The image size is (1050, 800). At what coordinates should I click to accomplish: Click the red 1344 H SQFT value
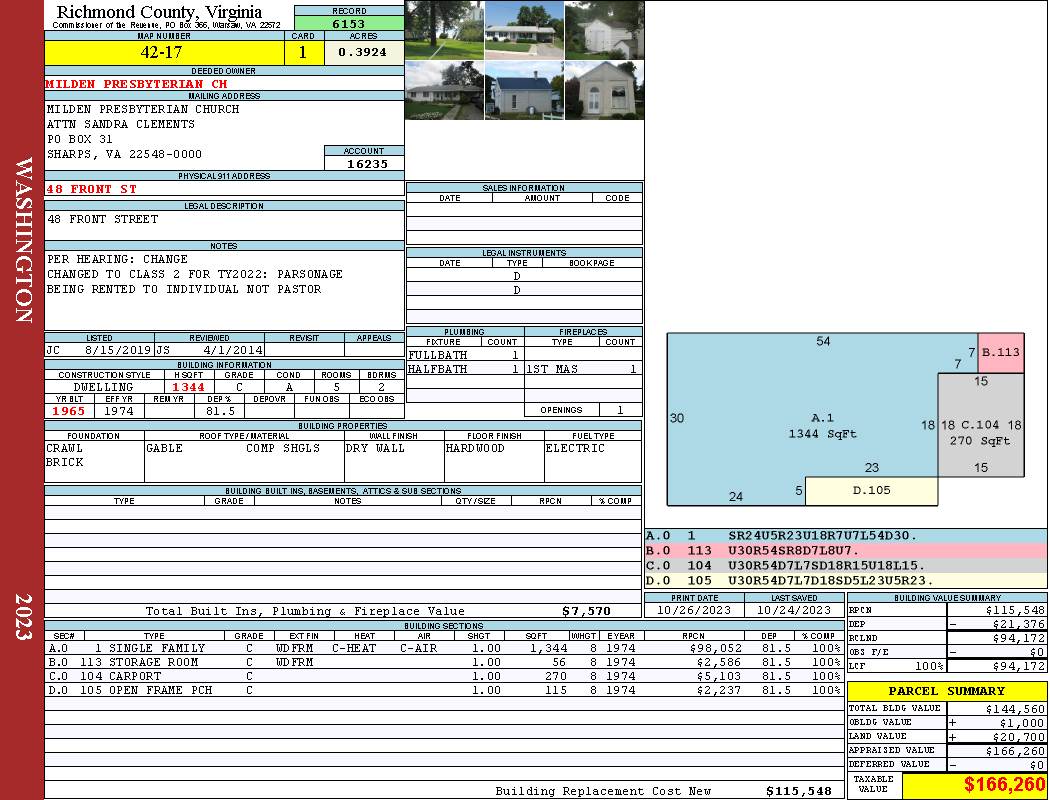[188, 387]
